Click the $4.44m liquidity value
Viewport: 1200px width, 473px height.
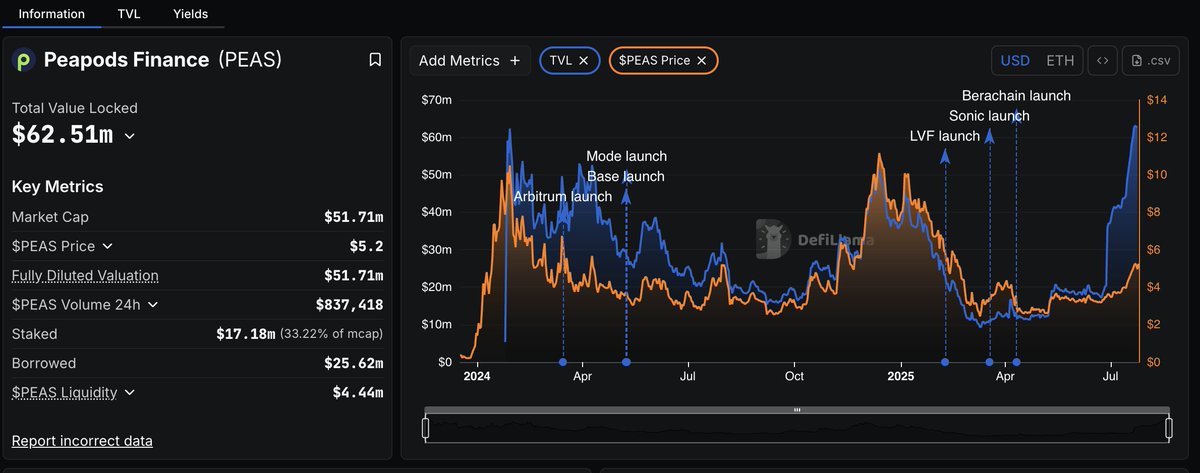(358, 393)
